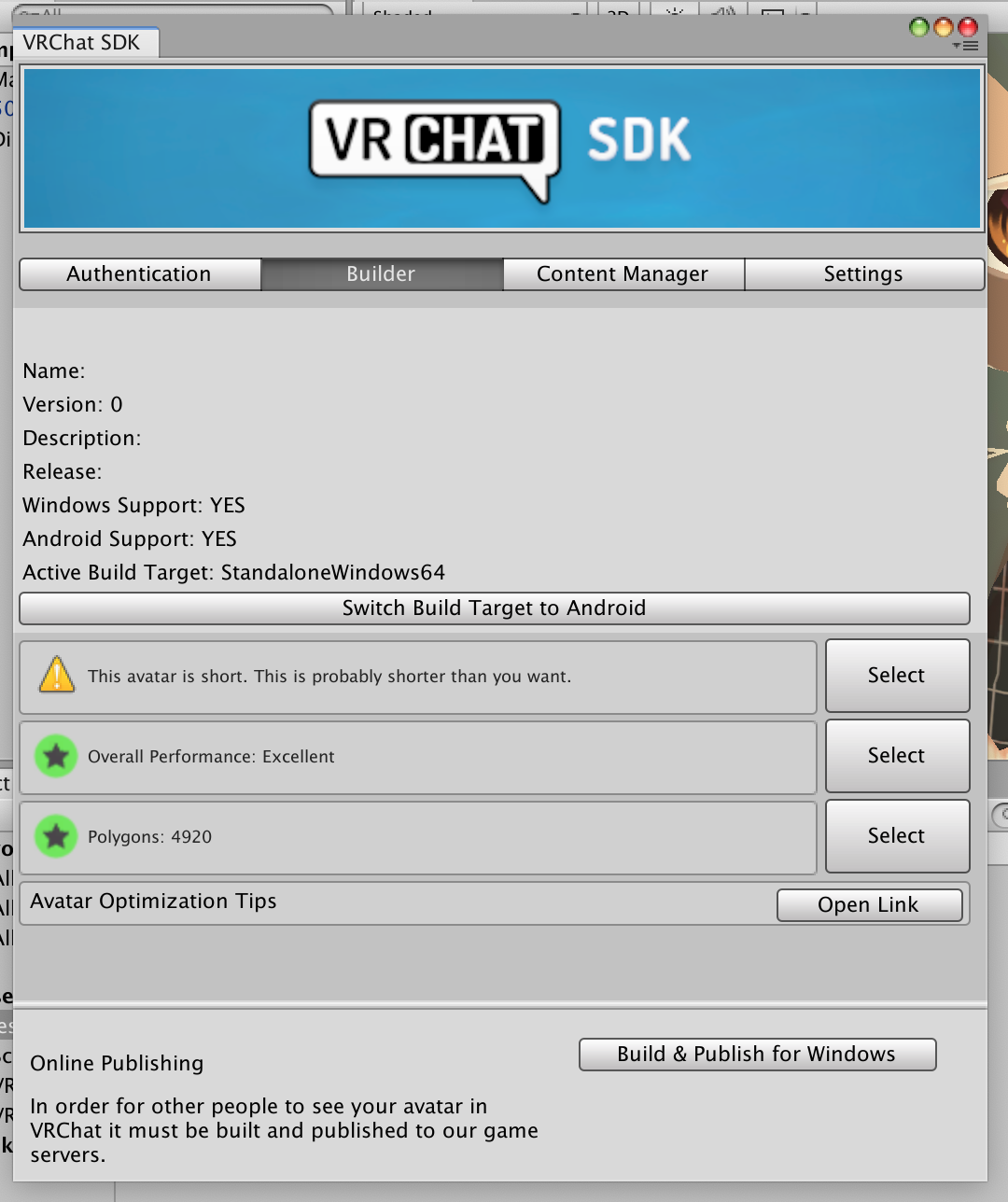Click the green window maximize button

click(919, 27)
